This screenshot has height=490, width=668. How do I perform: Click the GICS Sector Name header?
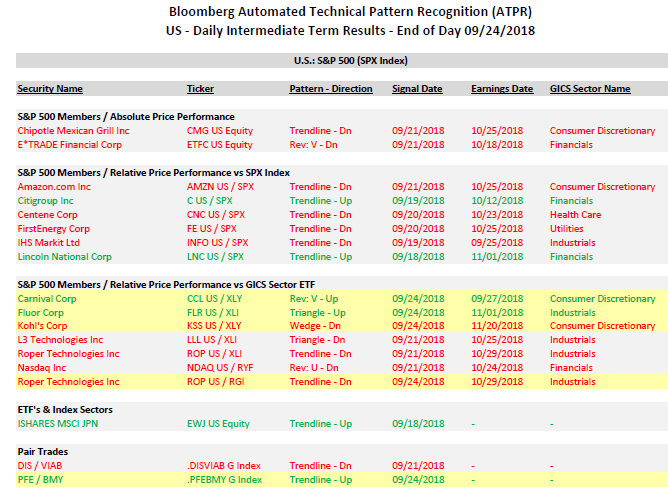point(590,89)
